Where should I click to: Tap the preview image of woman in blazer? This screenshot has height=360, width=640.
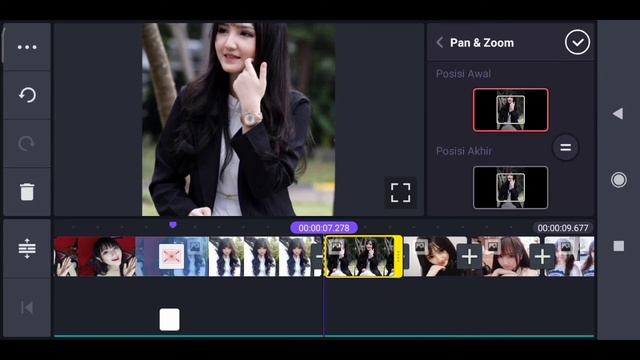[239, 119]
